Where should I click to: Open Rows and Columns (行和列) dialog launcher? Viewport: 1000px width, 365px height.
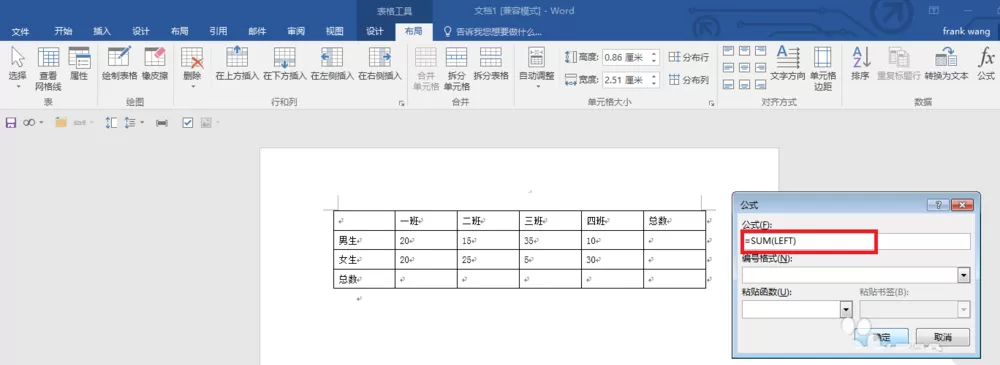click(402, 103)
